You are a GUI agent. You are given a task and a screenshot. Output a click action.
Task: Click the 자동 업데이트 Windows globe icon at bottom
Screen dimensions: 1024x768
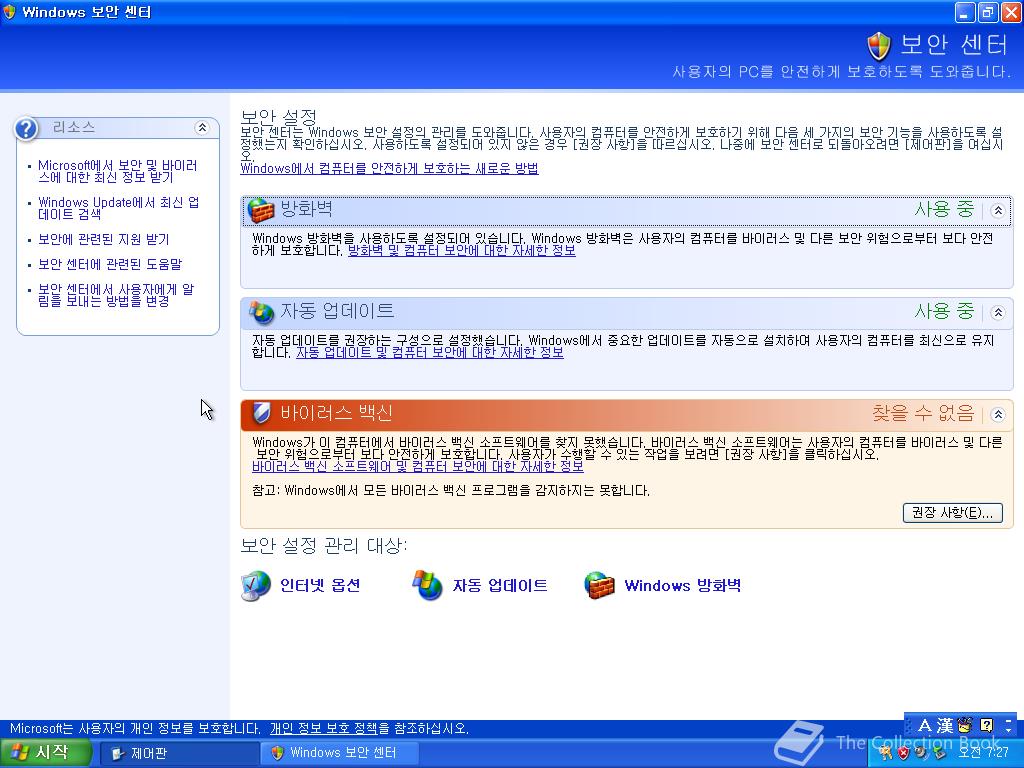click(x=428, y=585)
